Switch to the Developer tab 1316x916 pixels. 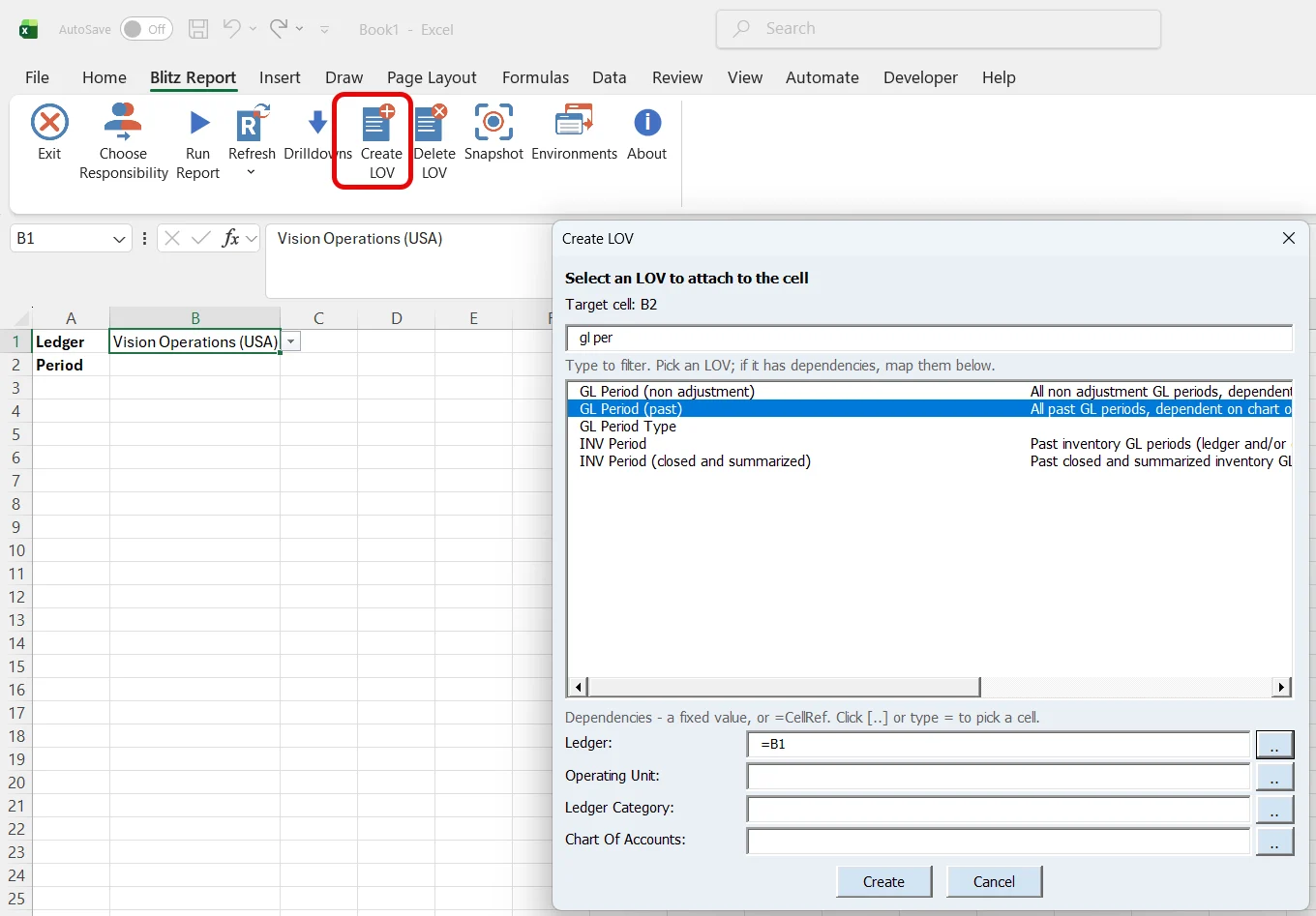pyautogui.click(x=920, y=77)
